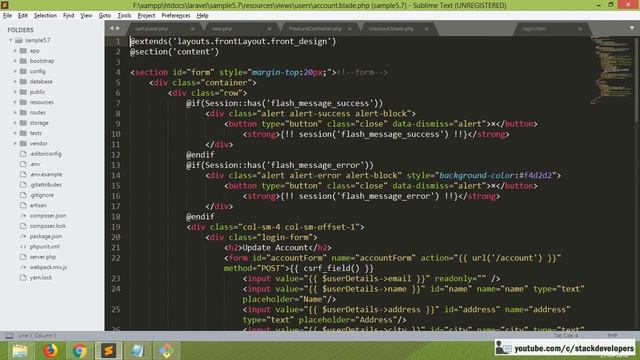640x360 pixels.
Task: Open Google Chrome from the taskbar
Action: [80, 351]
